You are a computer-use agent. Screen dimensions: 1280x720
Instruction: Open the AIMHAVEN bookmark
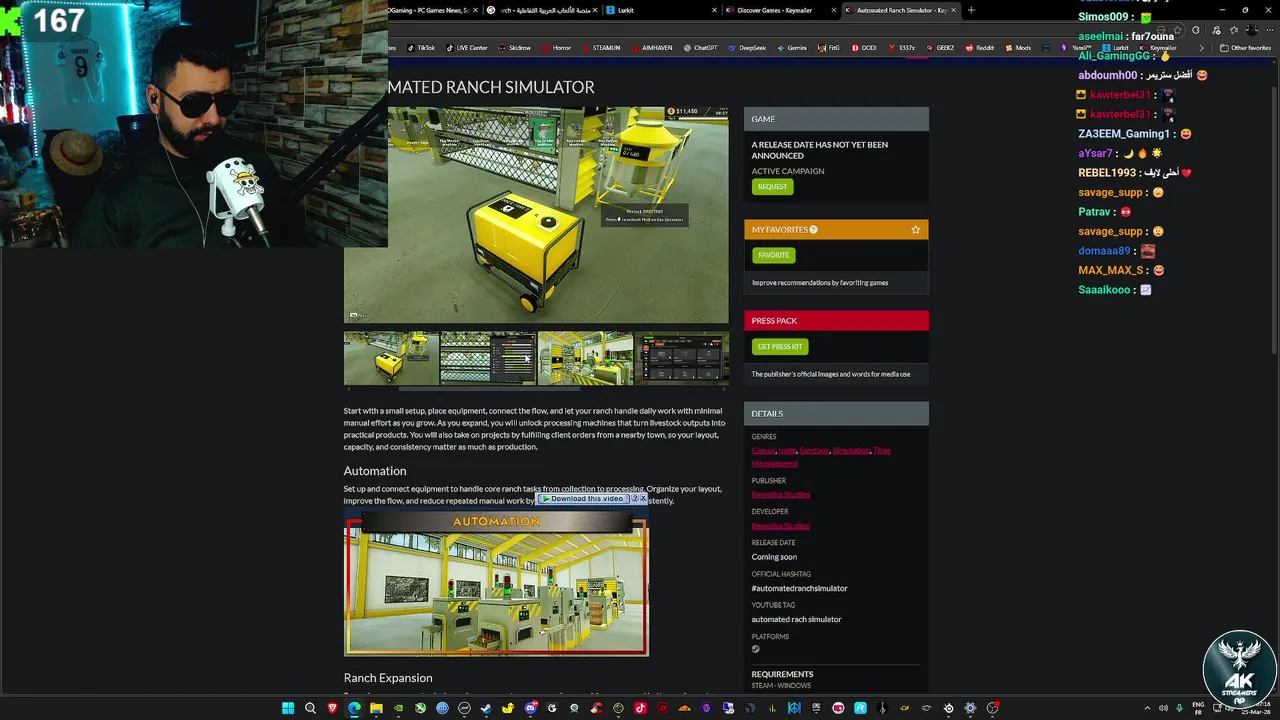click(x=651, y=48)
